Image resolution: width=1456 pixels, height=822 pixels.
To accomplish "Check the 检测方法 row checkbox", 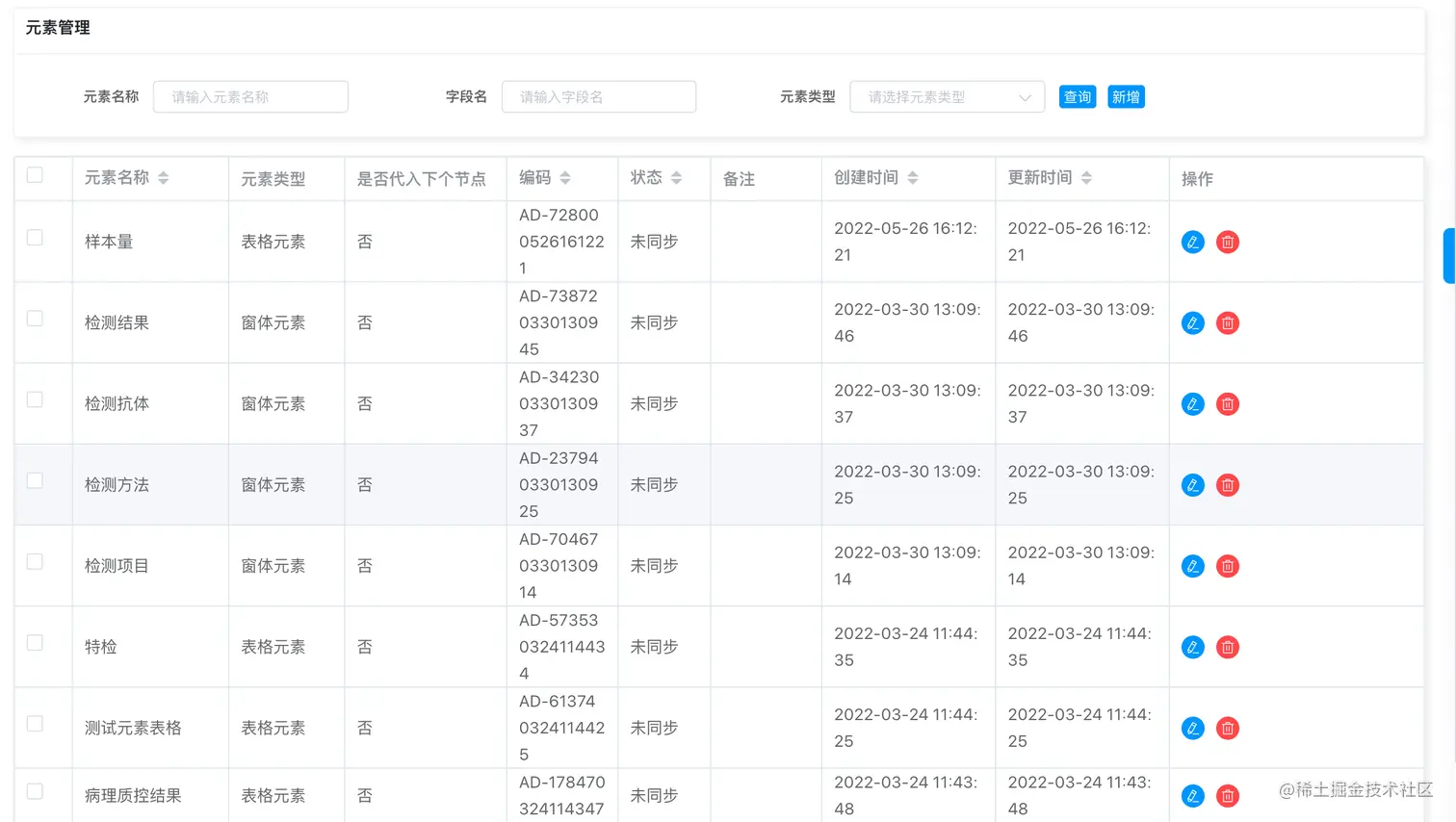I will (x=35, y=480).
